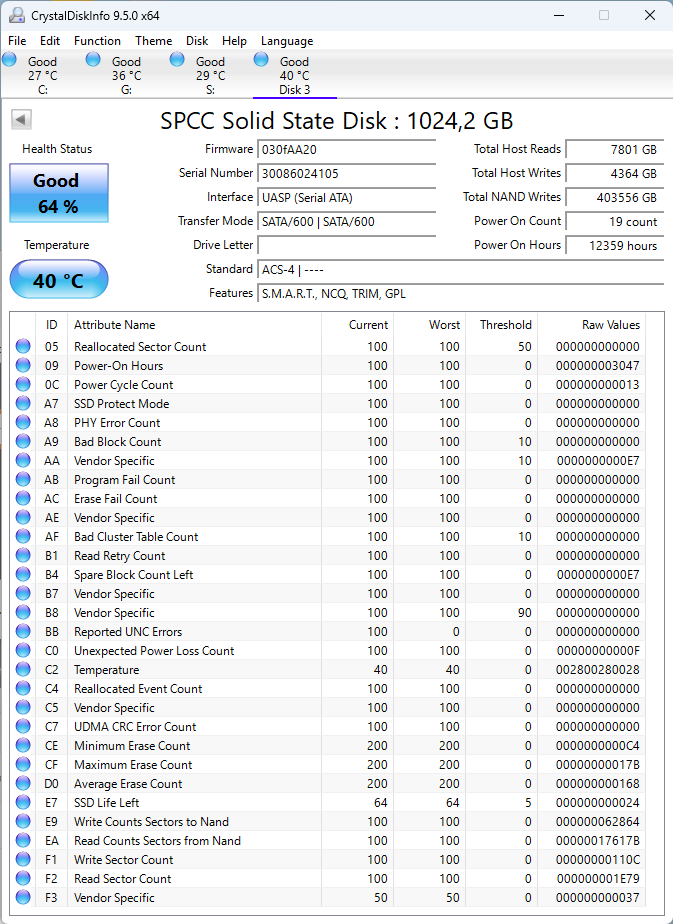Click raw value 000000003047
The image size is (673, 924).
pos(598,366)
